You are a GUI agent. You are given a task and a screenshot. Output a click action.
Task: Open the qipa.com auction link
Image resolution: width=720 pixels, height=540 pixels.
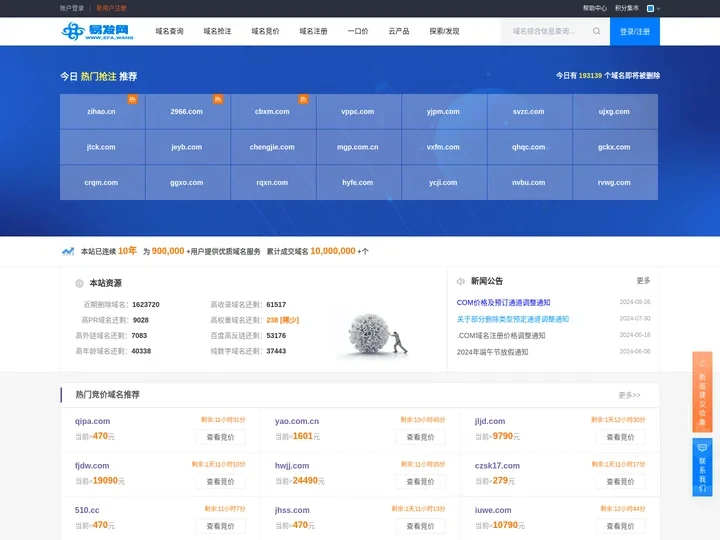tap(92, 421)
